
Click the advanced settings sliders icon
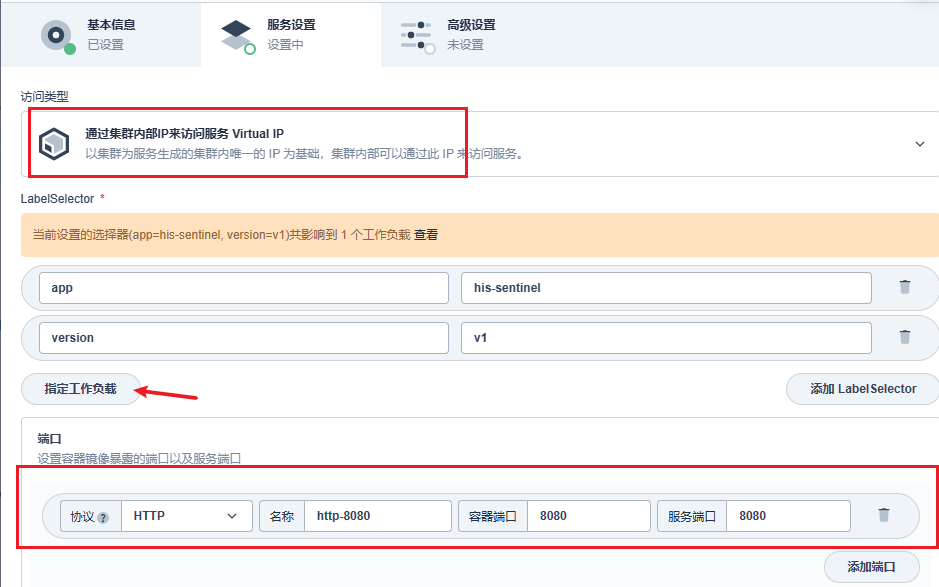417,34
